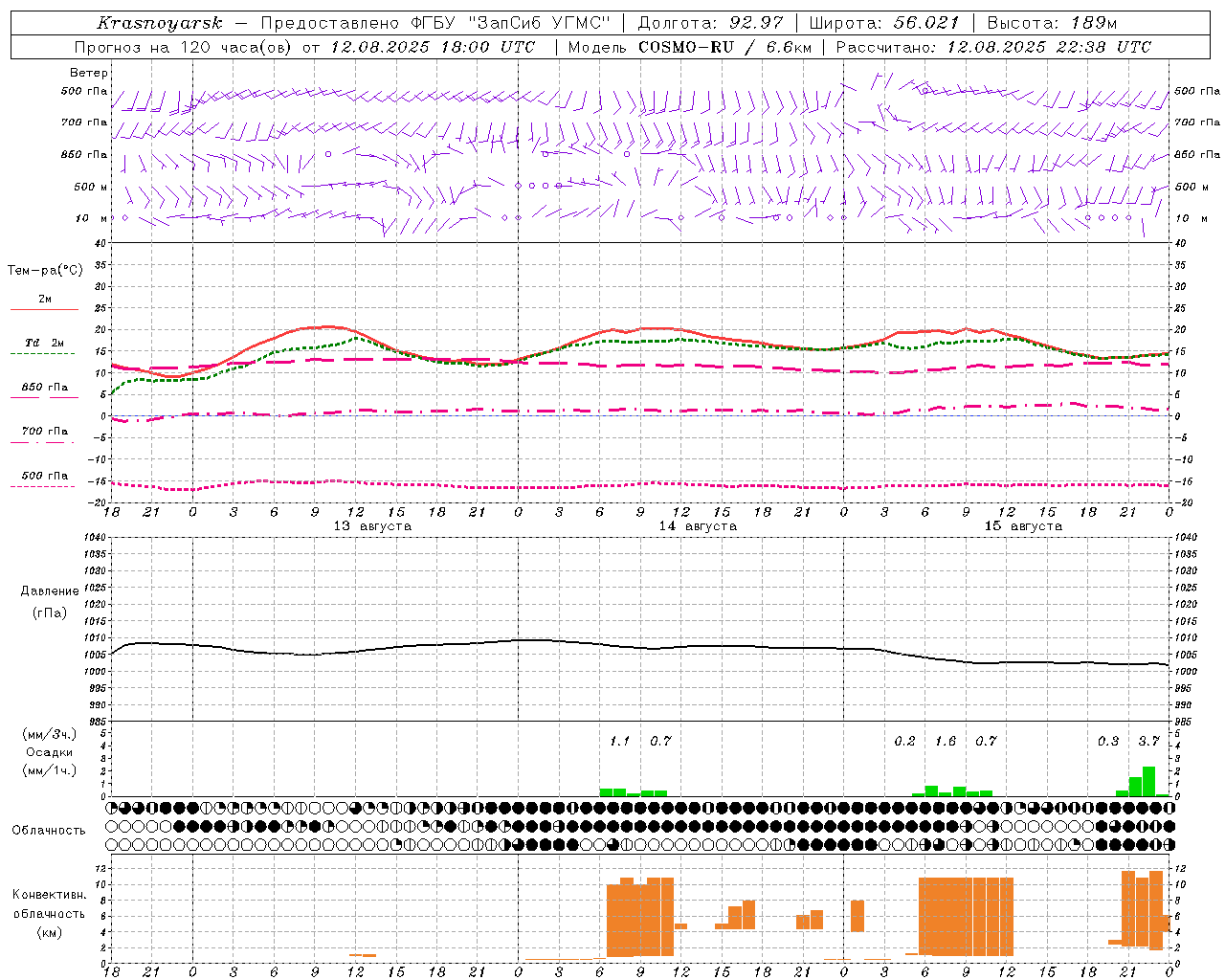Click the Td 2м legend entry
This screenshot has width=1225, height=980.
[x=45, y=343]
